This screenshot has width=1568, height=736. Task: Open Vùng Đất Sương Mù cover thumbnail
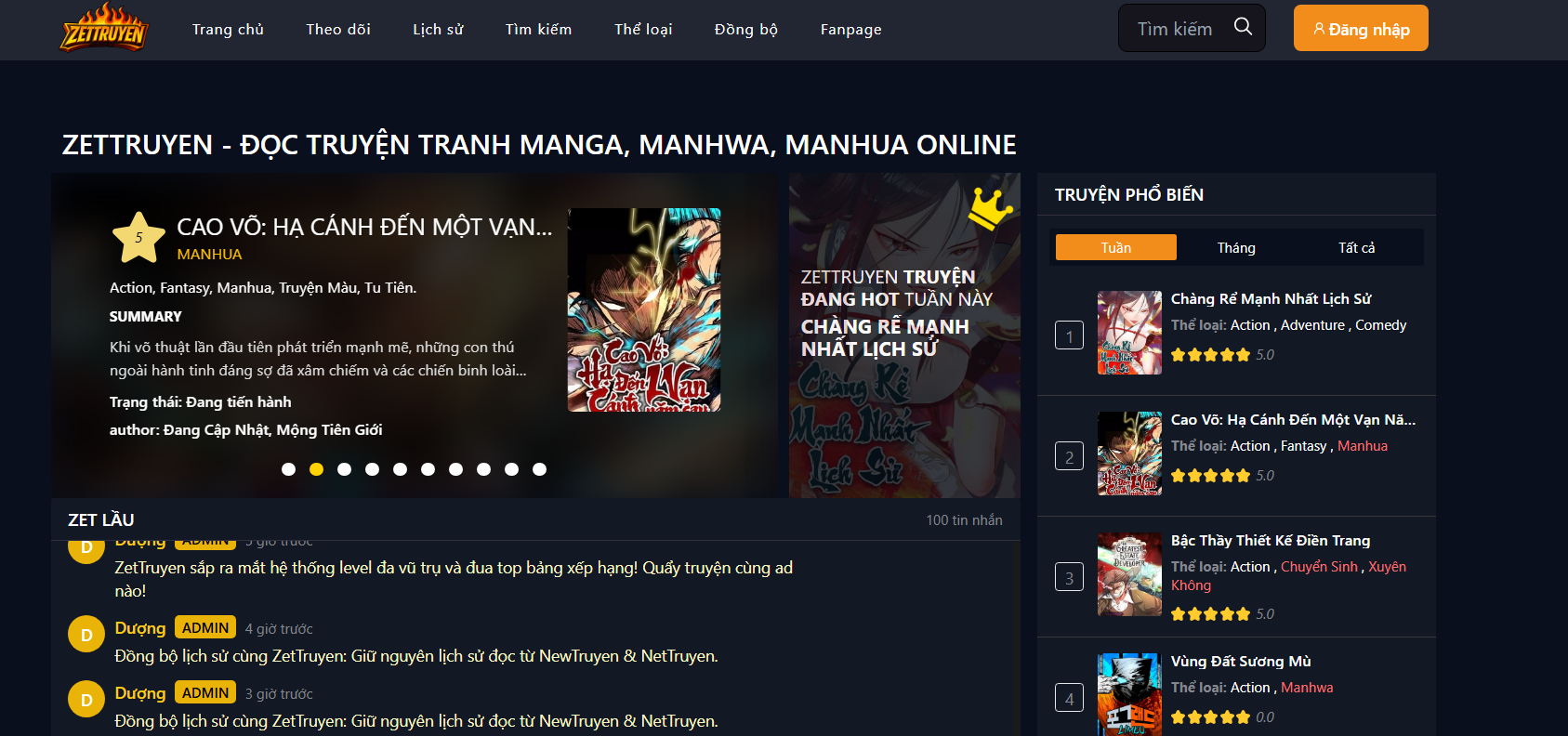(x=1129, y=693)
